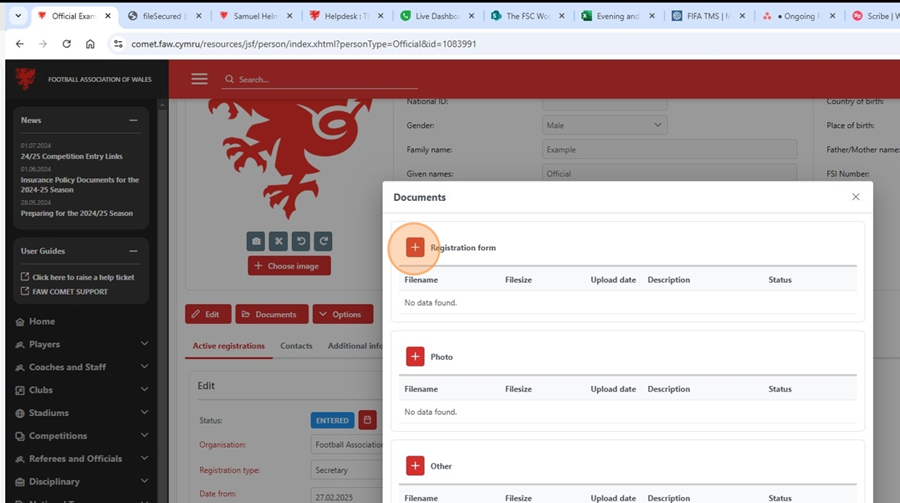
Task: Click the Edit button
Action: 208,314
